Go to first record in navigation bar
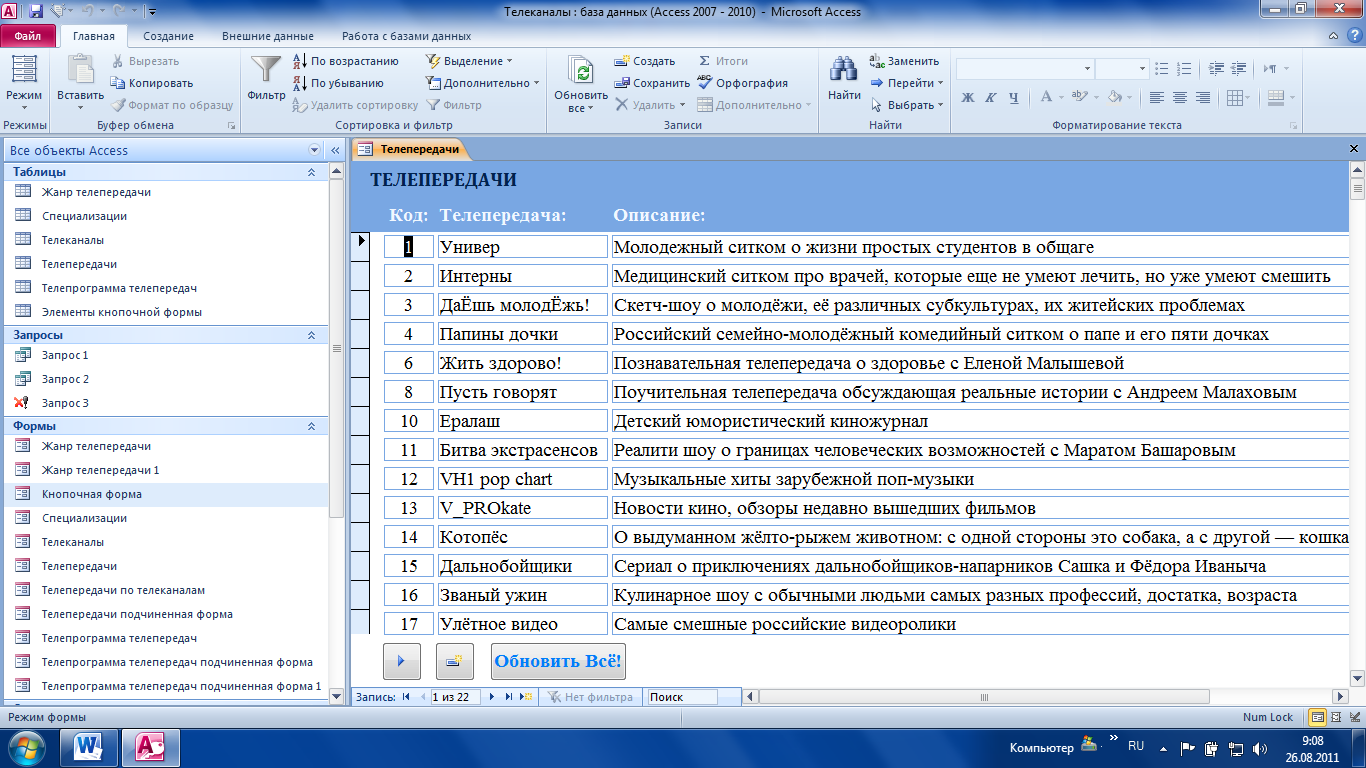The height and width of the screenshot is (768, 1366). click(x=406, y=697)
